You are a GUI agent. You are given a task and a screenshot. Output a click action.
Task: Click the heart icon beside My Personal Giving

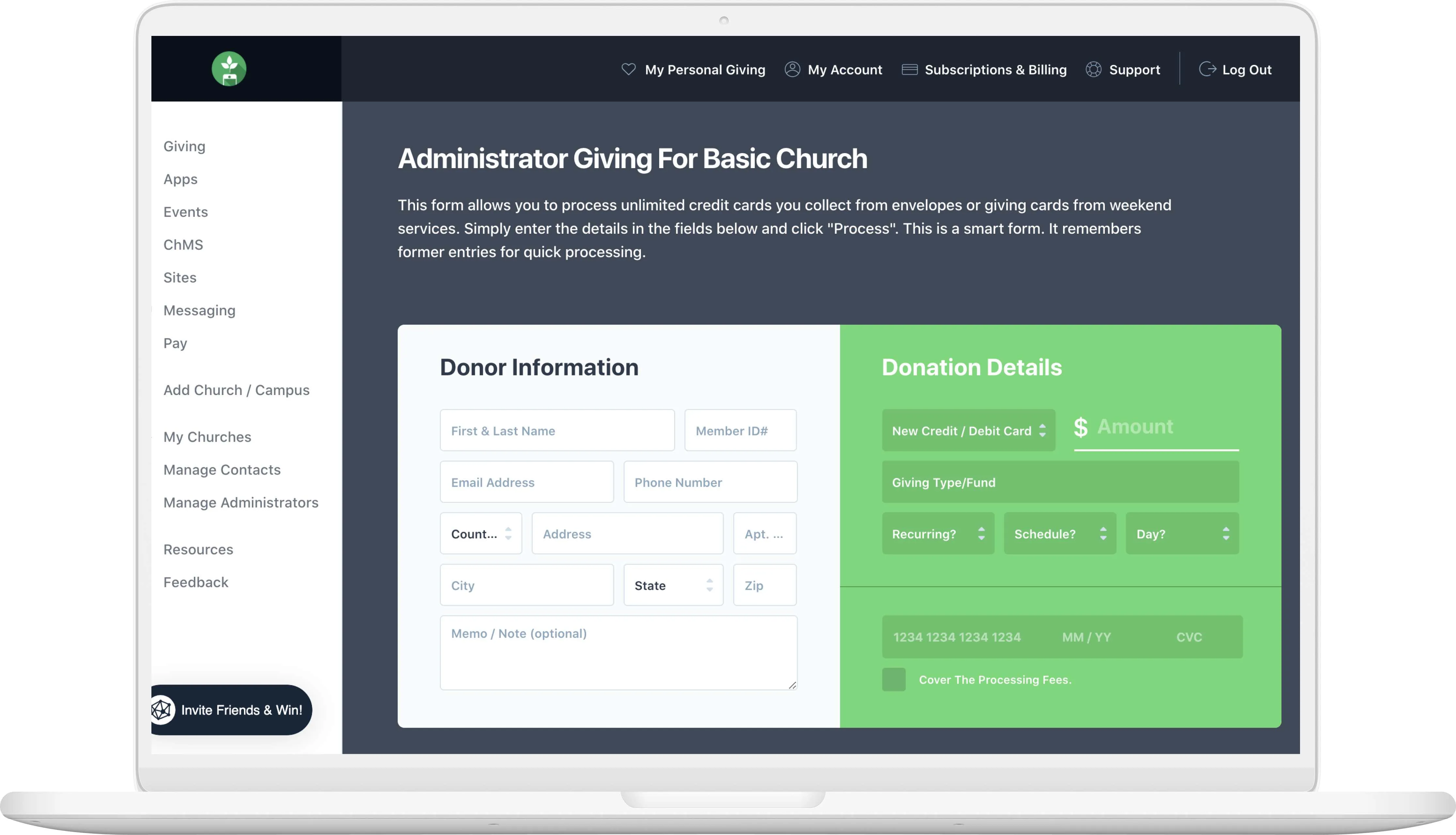point(628,70)
